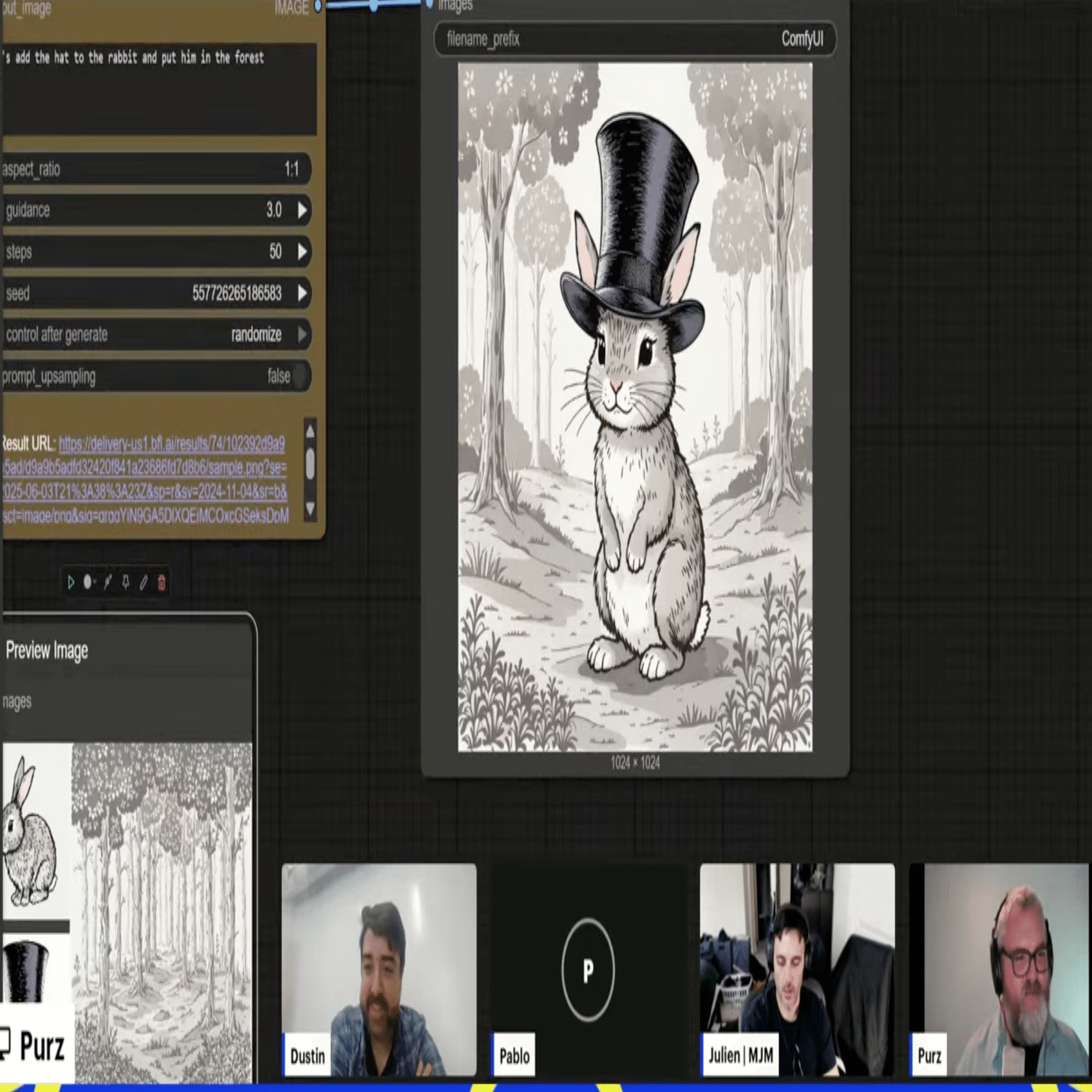1092x1092 pixels.
Task: Open the node color circle picker
Action: point(88,583)
